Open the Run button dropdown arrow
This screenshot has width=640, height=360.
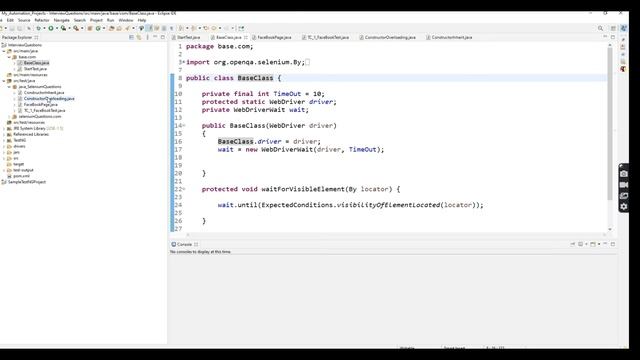click(57, 28)
